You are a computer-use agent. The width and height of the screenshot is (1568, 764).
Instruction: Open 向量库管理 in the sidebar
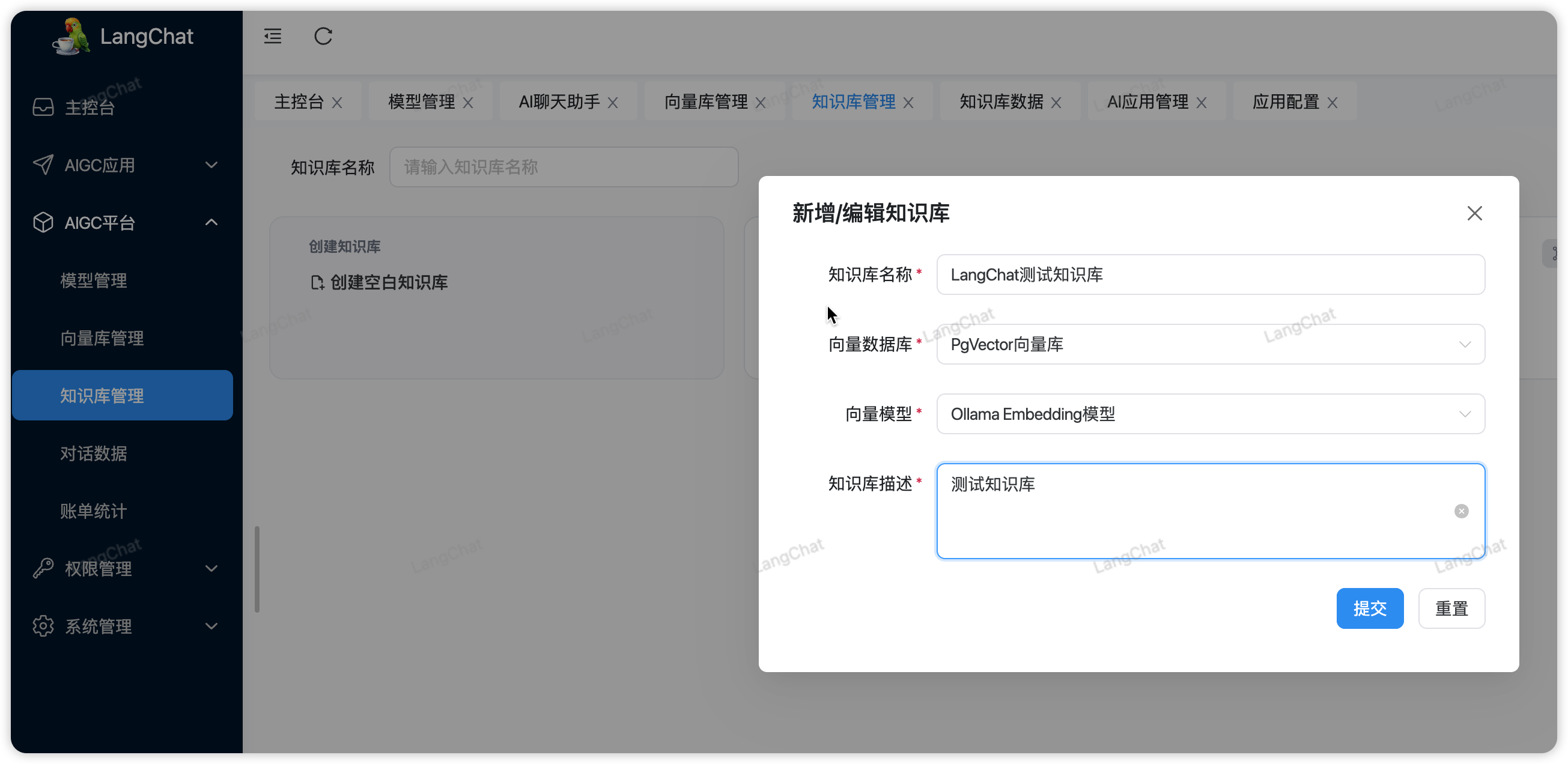(102, 339)
